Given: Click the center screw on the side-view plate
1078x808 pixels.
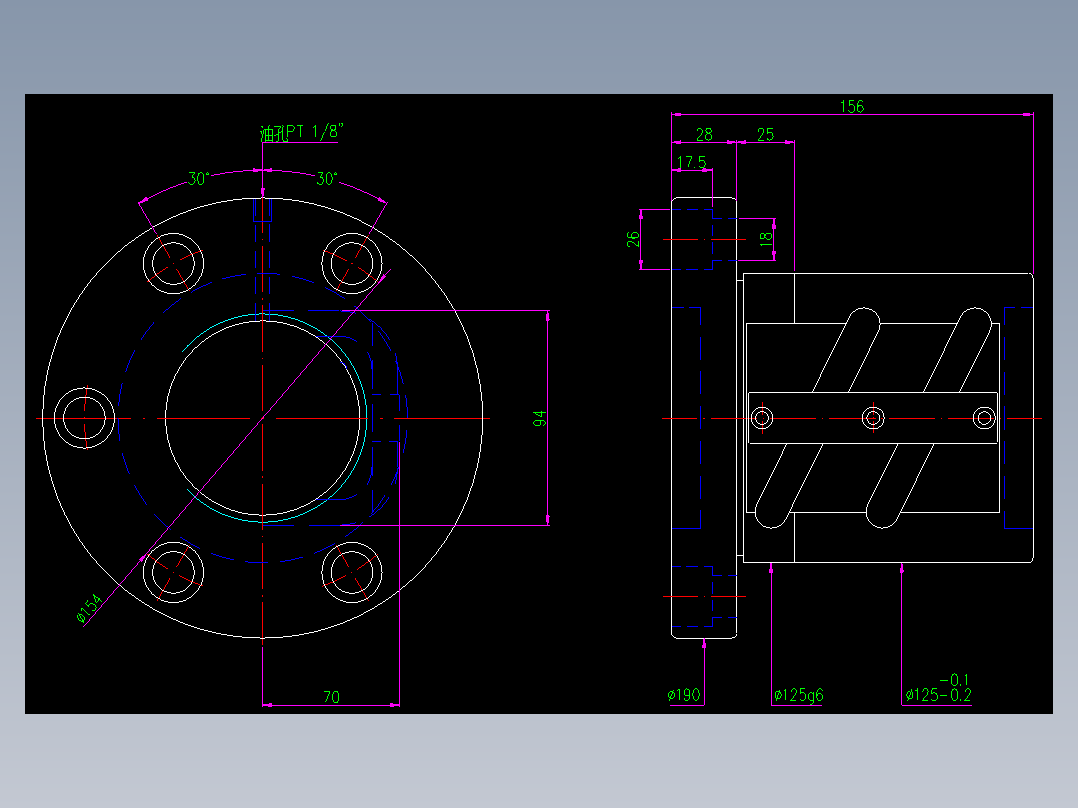Looking at the screenshot, I should pos(873,417).
